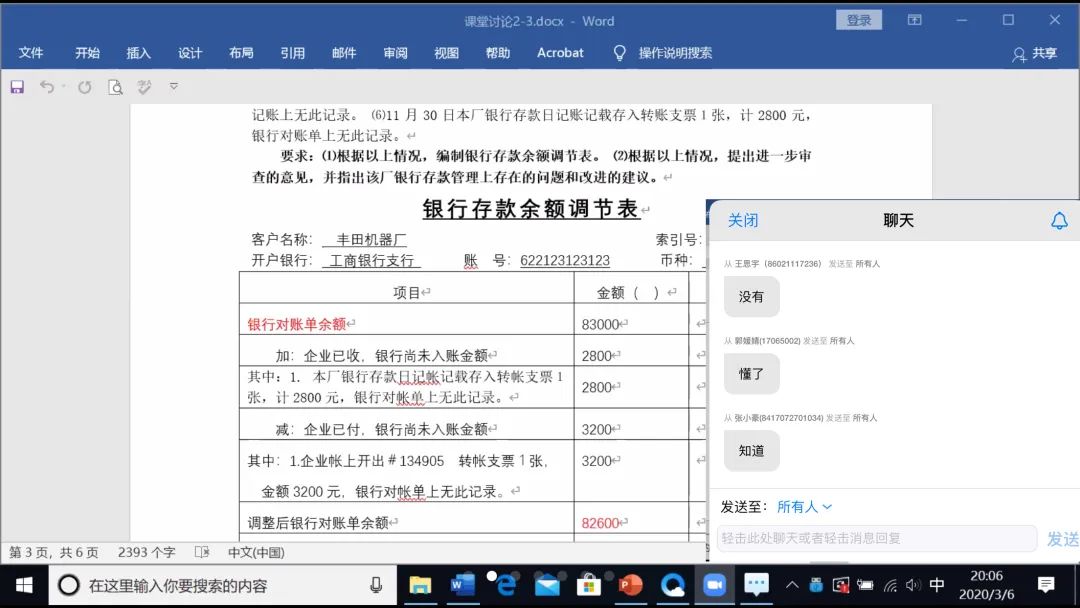Click the 共享 share button
Screen dimensions: 1080x608
click(1035, 54)
